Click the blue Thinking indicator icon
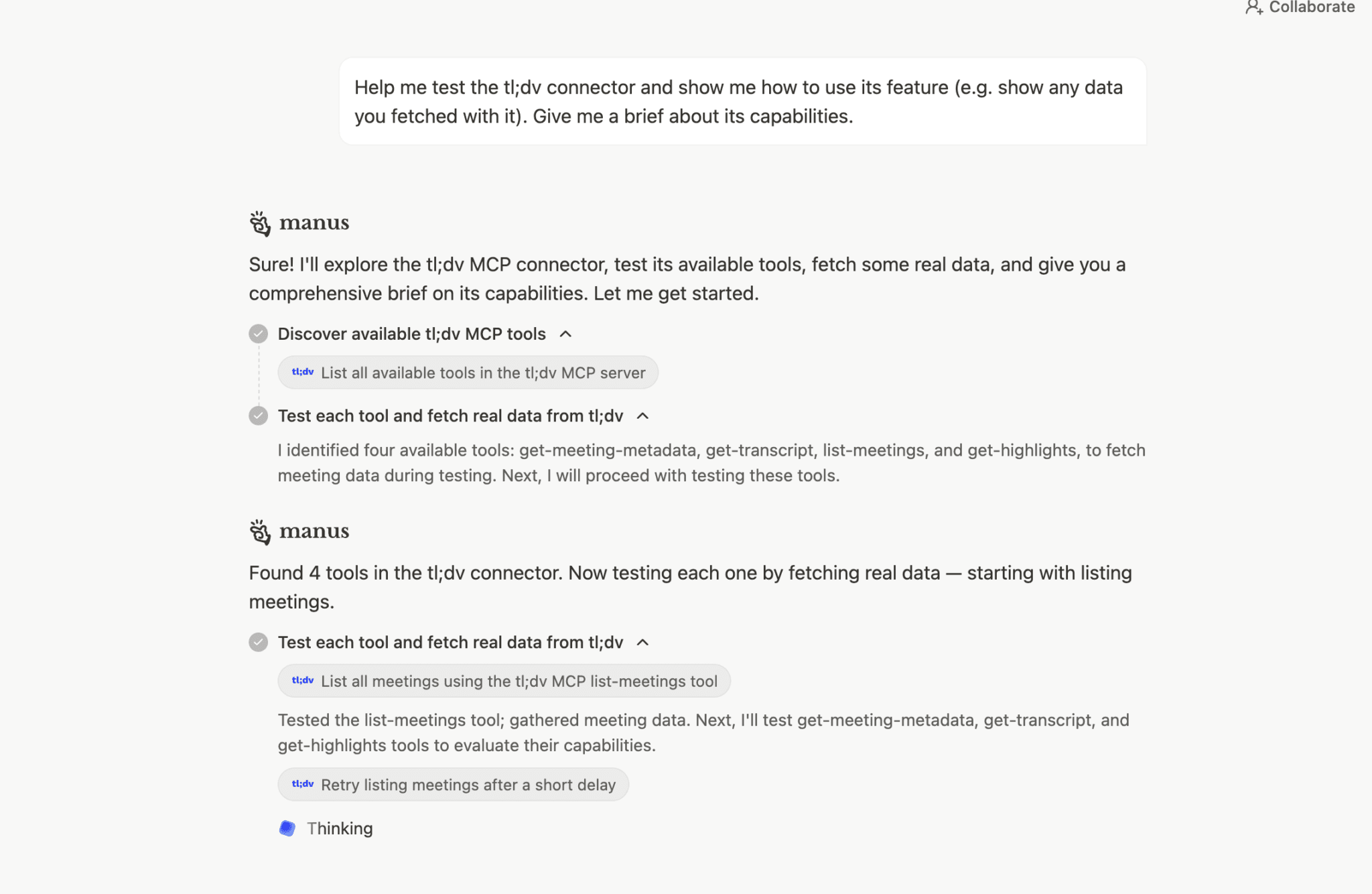 pyautogui.click(x=287, y=828)
